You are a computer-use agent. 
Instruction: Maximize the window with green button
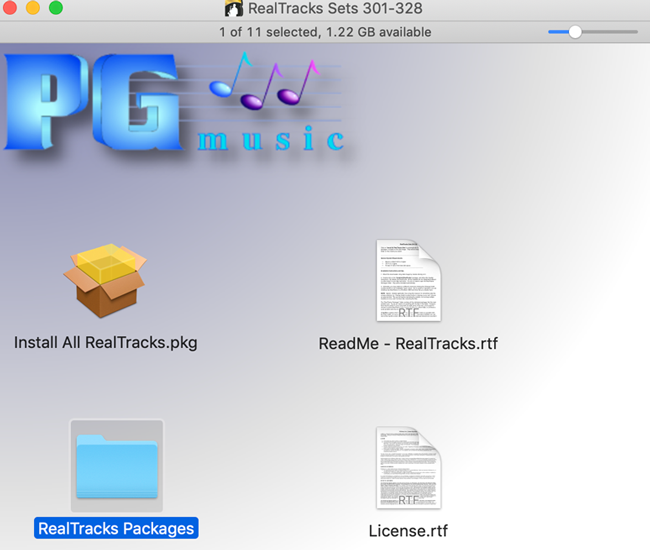coord(56,7)
